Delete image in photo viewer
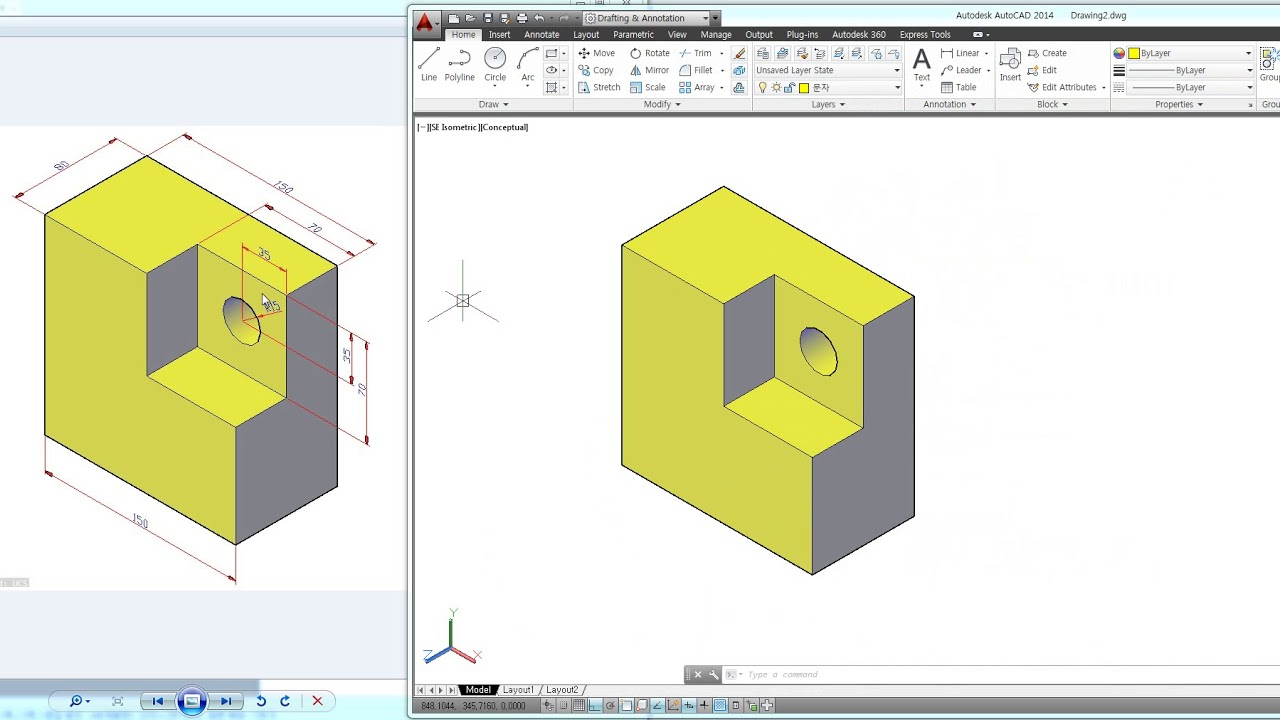 (317, 701)
